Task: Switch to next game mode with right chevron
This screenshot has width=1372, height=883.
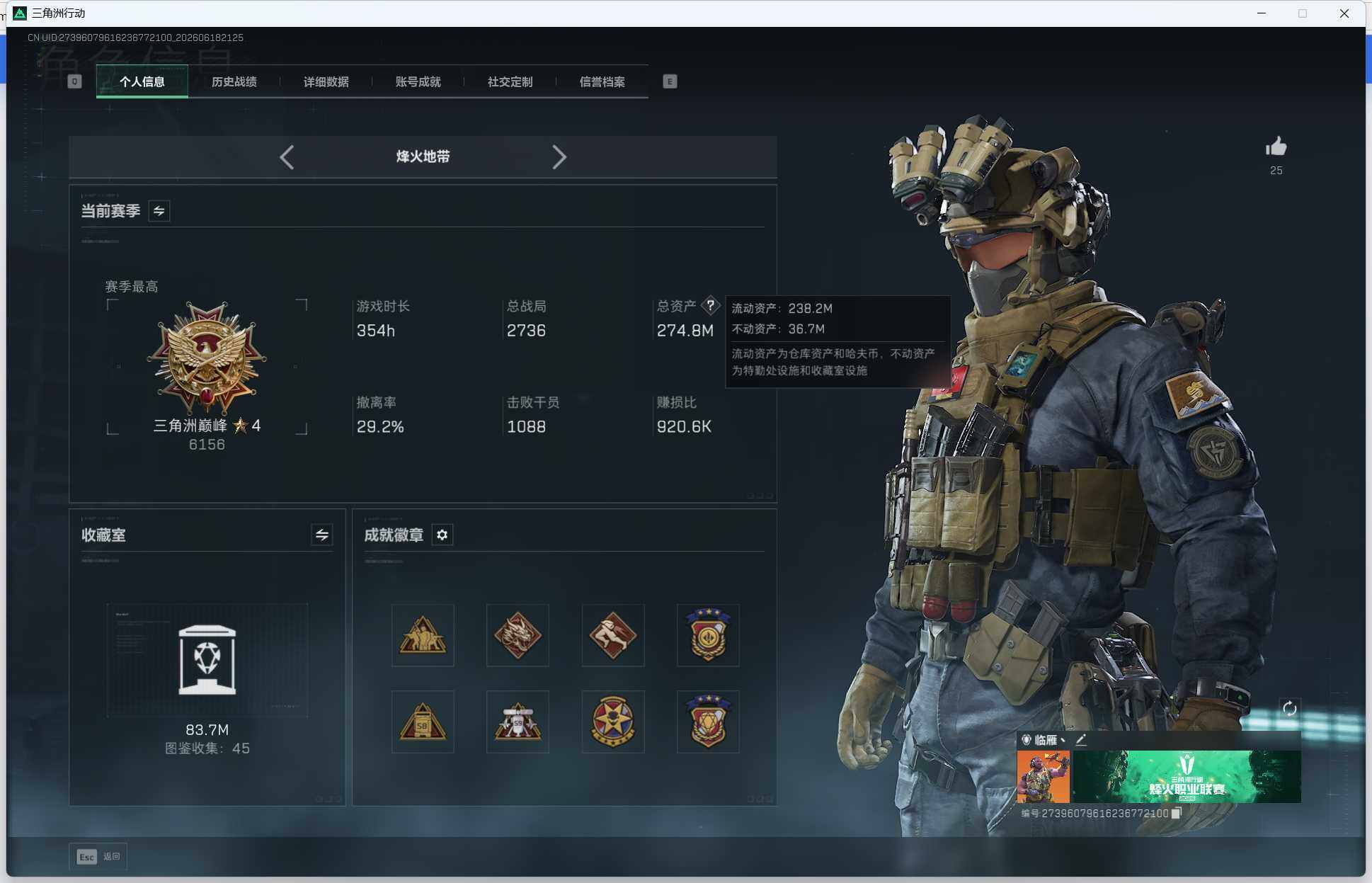Action: tap(559, 157)
